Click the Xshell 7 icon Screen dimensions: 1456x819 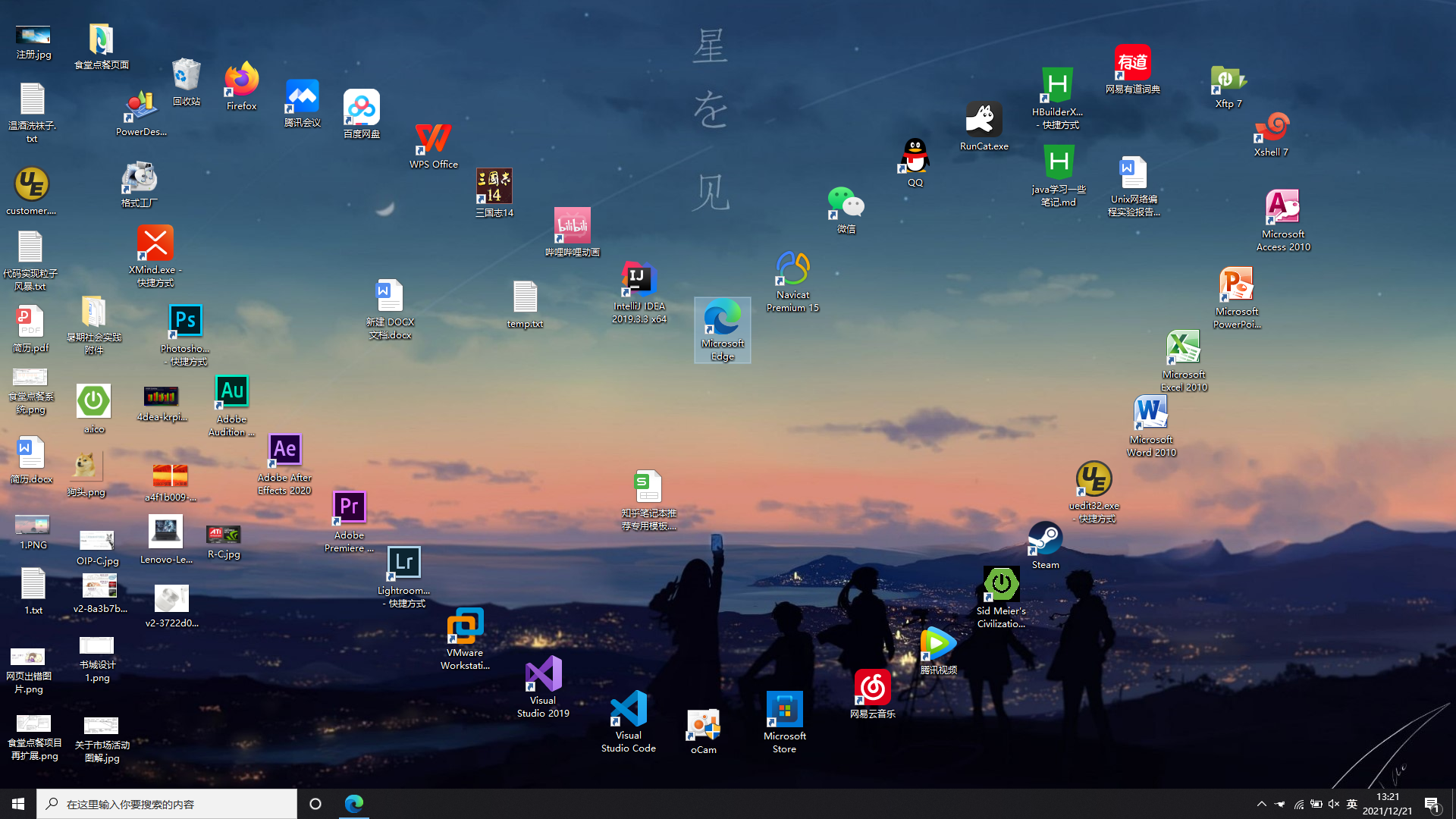click(x=1271, y=134)
